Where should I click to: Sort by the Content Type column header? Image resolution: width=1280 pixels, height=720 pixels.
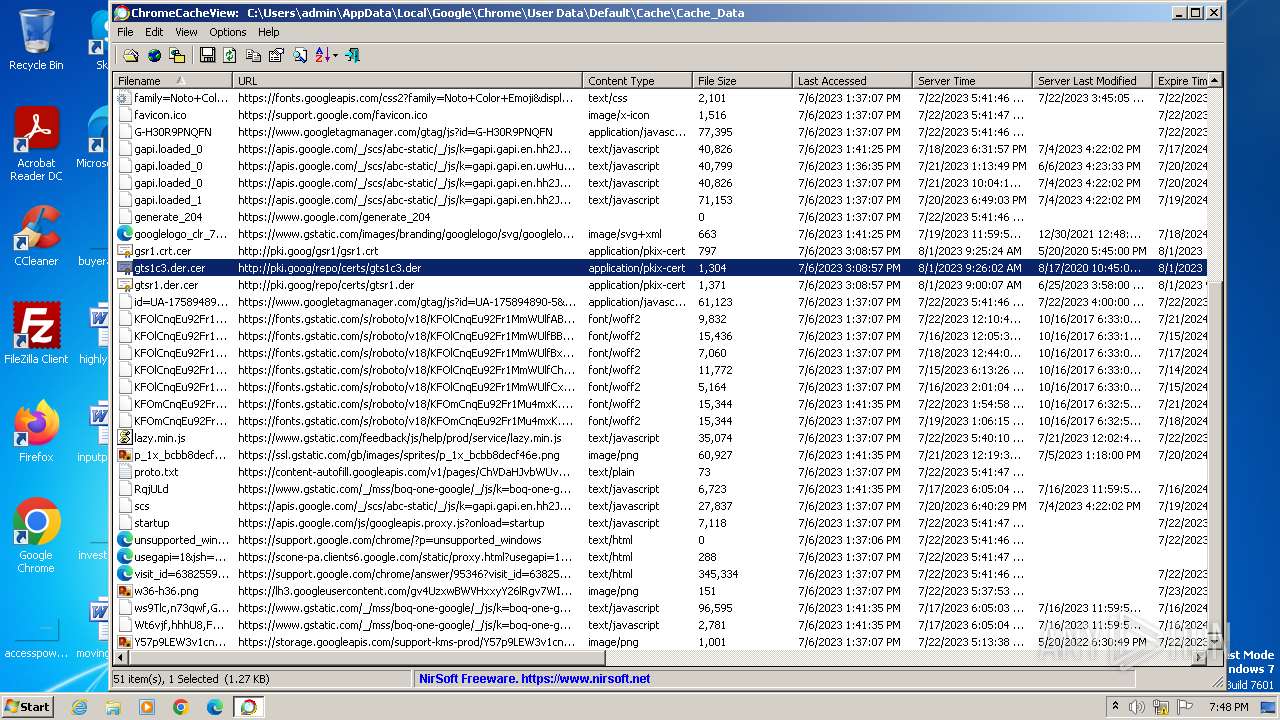point(637,81)
